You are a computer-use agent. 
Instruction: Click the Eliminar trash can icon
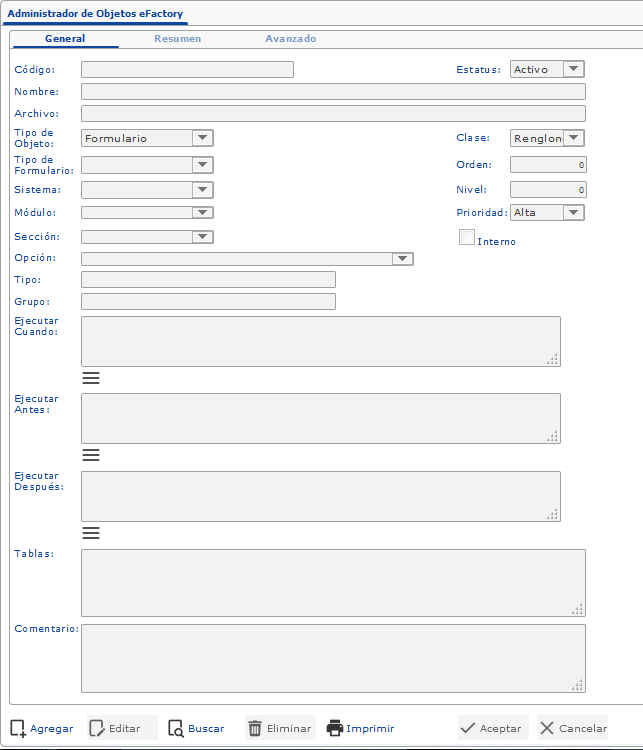pyautogui.click(x=255, y=728)
